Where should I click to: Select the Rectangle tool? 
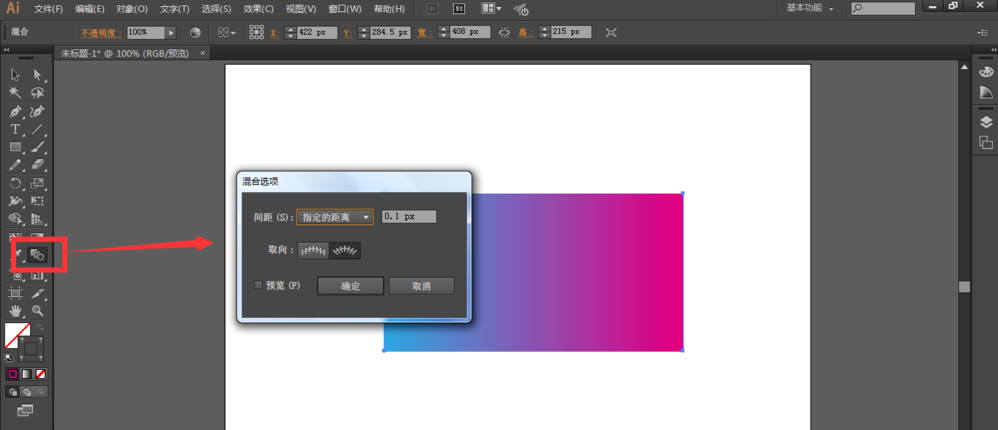coord(16,148)
